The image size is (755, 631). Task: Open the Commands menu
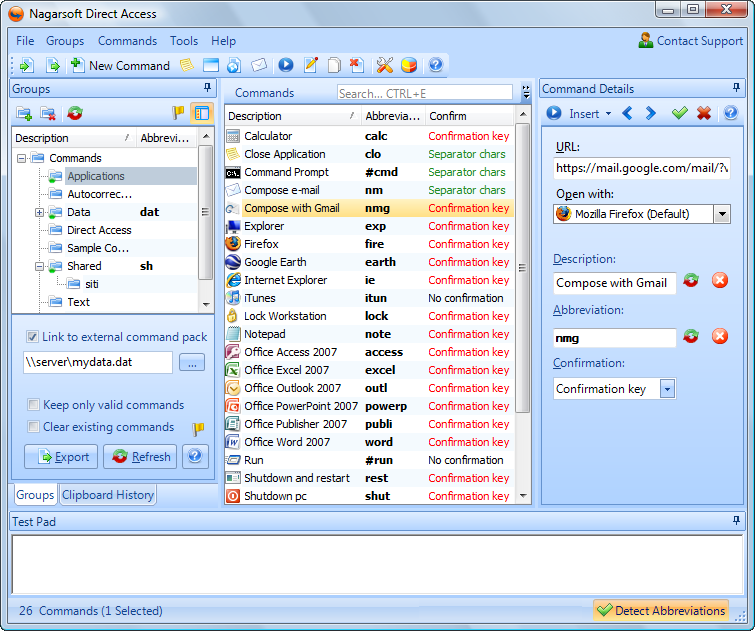tap(127, 41)
